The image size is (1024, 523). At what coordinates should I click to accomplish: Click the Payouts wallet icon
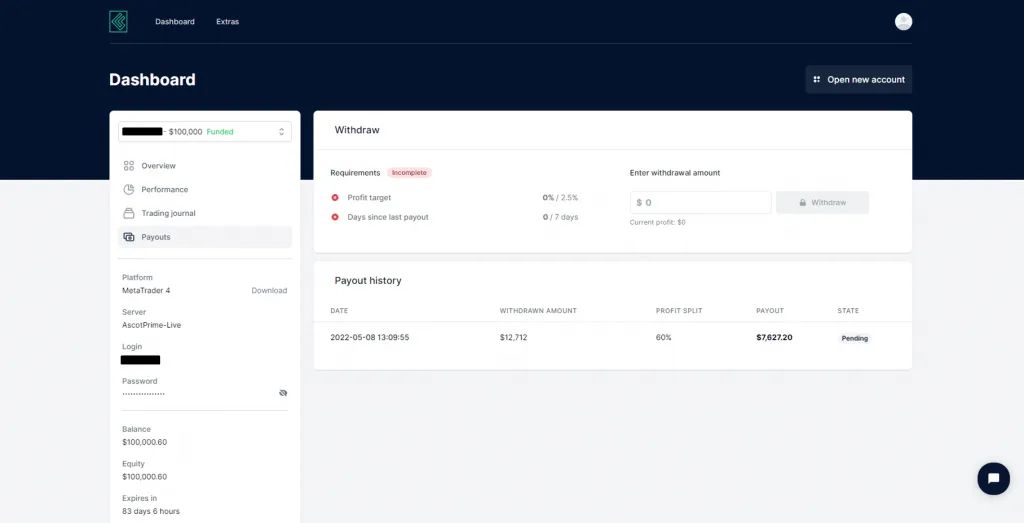(x=129, y=237)
